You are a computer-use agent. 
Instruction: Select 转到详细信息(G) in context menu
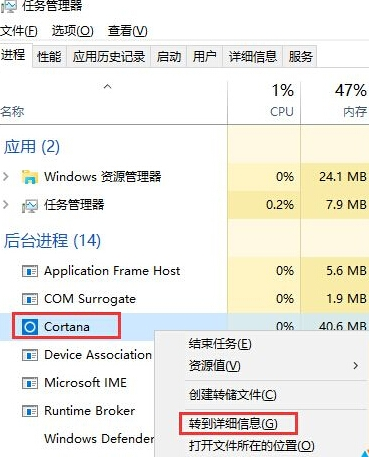[x=233, y=424]
